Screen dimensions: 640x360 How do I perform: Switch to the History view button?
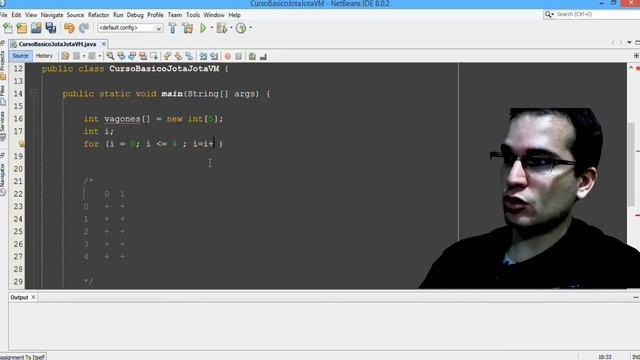tap(44, 56)
